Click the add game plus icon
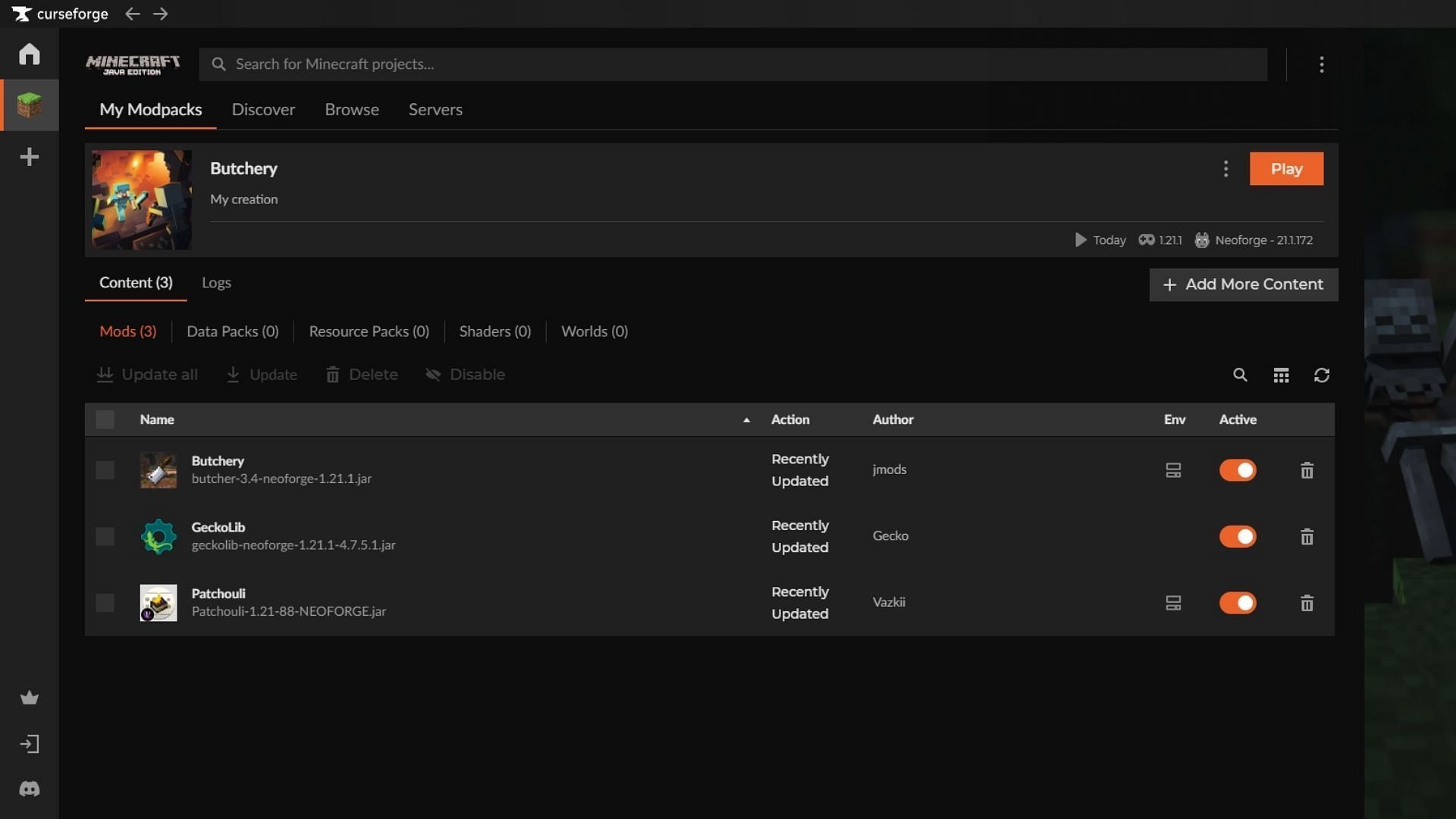 coord(29,157)
